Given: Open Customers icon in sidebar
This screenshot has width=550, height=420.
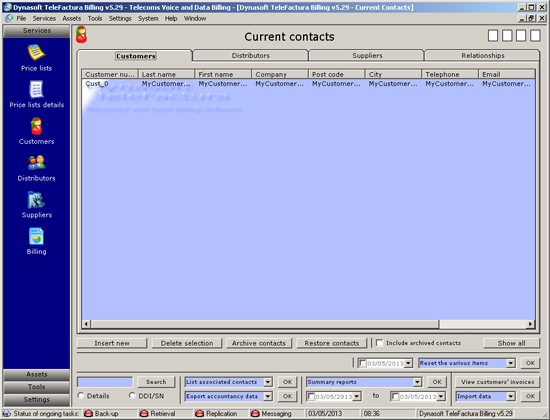Looking at the screenshot, I should 36,126.
